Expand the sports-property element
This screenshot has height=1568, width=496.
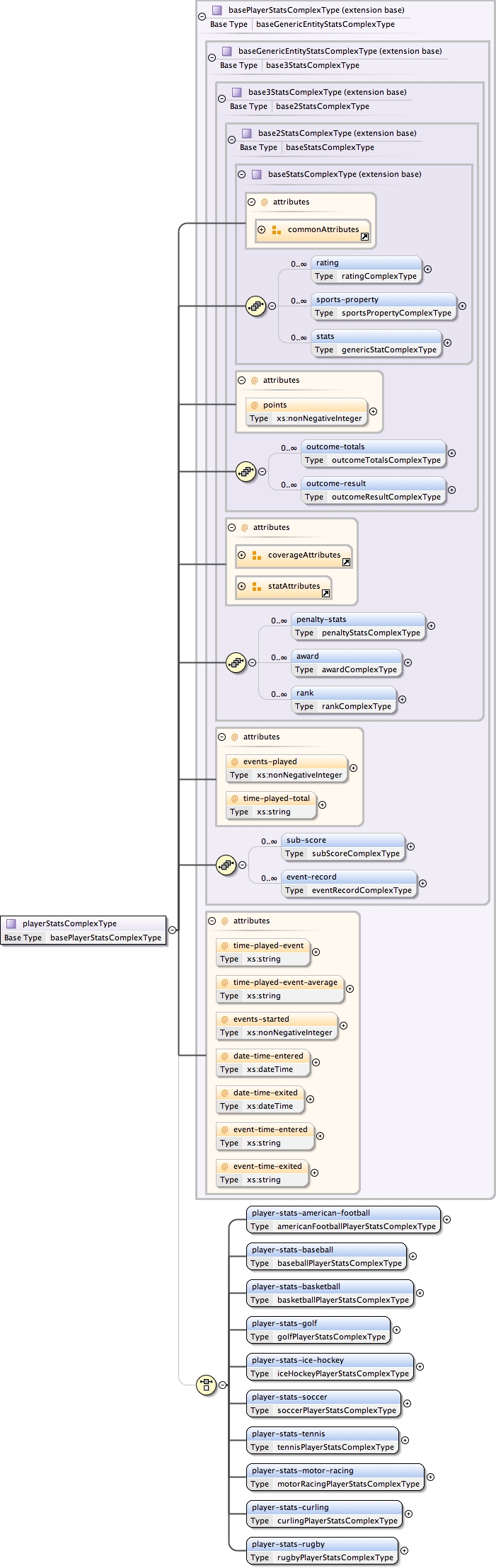462,306
